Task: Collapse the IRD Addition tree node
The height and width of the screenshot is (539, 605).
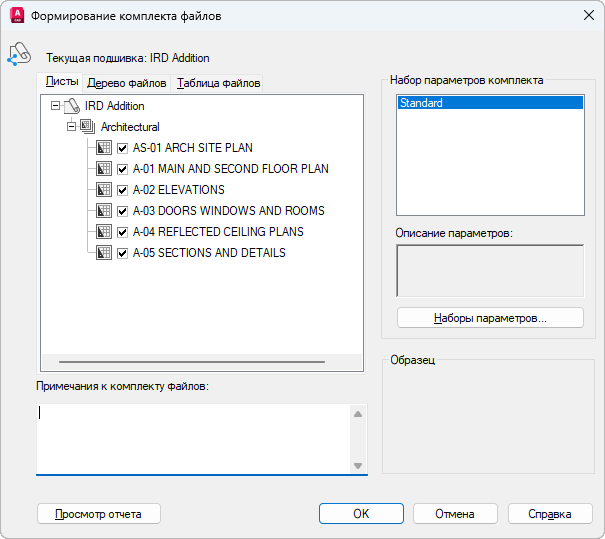Action: (55, 106)
